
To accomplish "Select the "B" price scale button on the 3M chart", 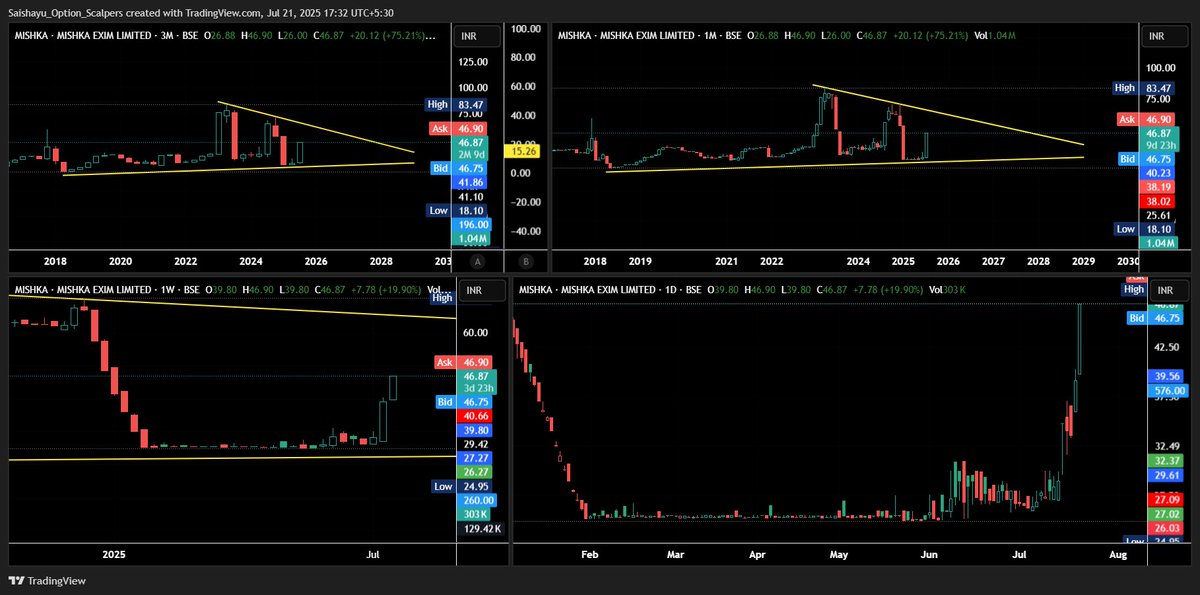I will pos(524,261).
